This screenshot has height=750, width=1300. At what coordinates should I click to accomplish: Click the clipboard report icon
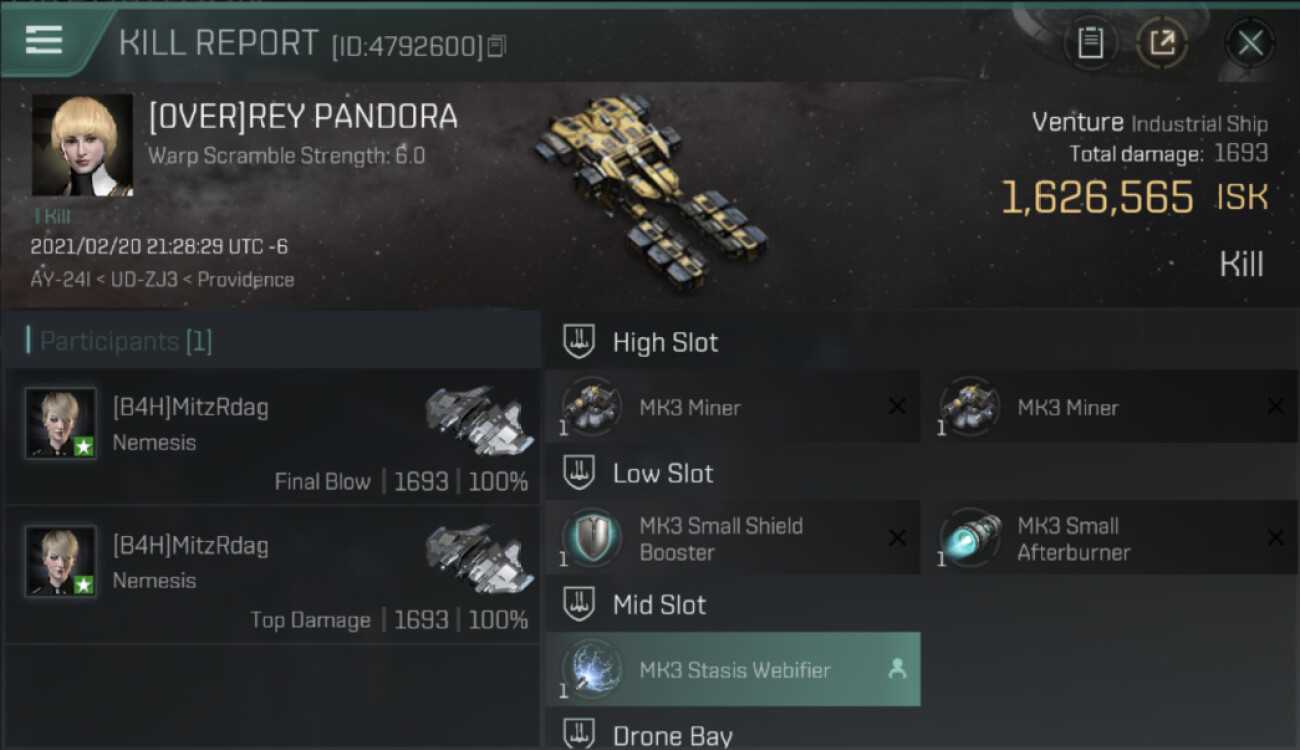pos(1090,43)
